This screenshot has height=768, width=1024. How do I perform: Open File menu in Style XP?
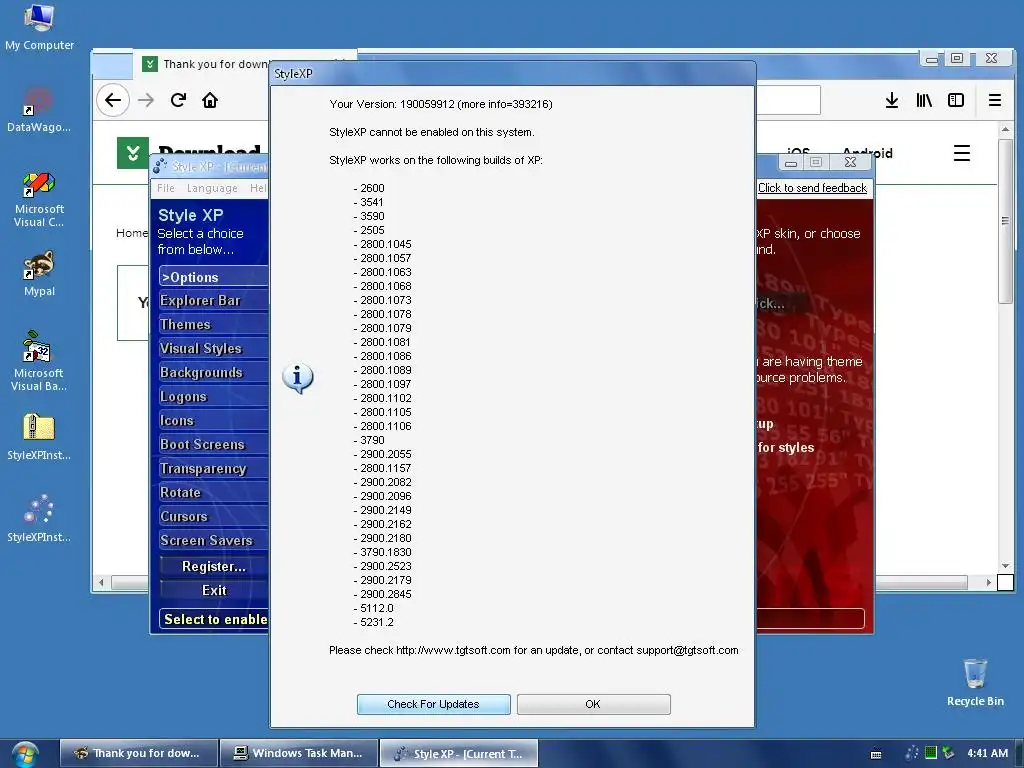tap(166, 188)
